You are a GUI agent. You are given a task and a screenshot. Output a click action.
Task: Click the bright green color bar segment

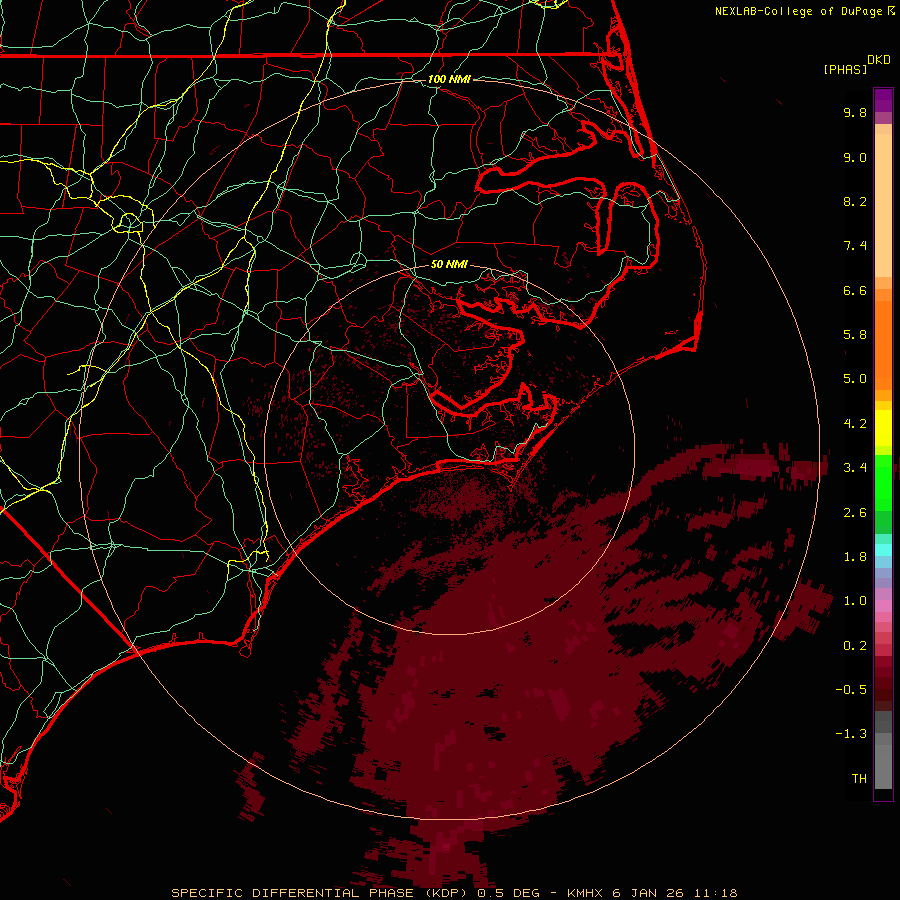point(883,482)
